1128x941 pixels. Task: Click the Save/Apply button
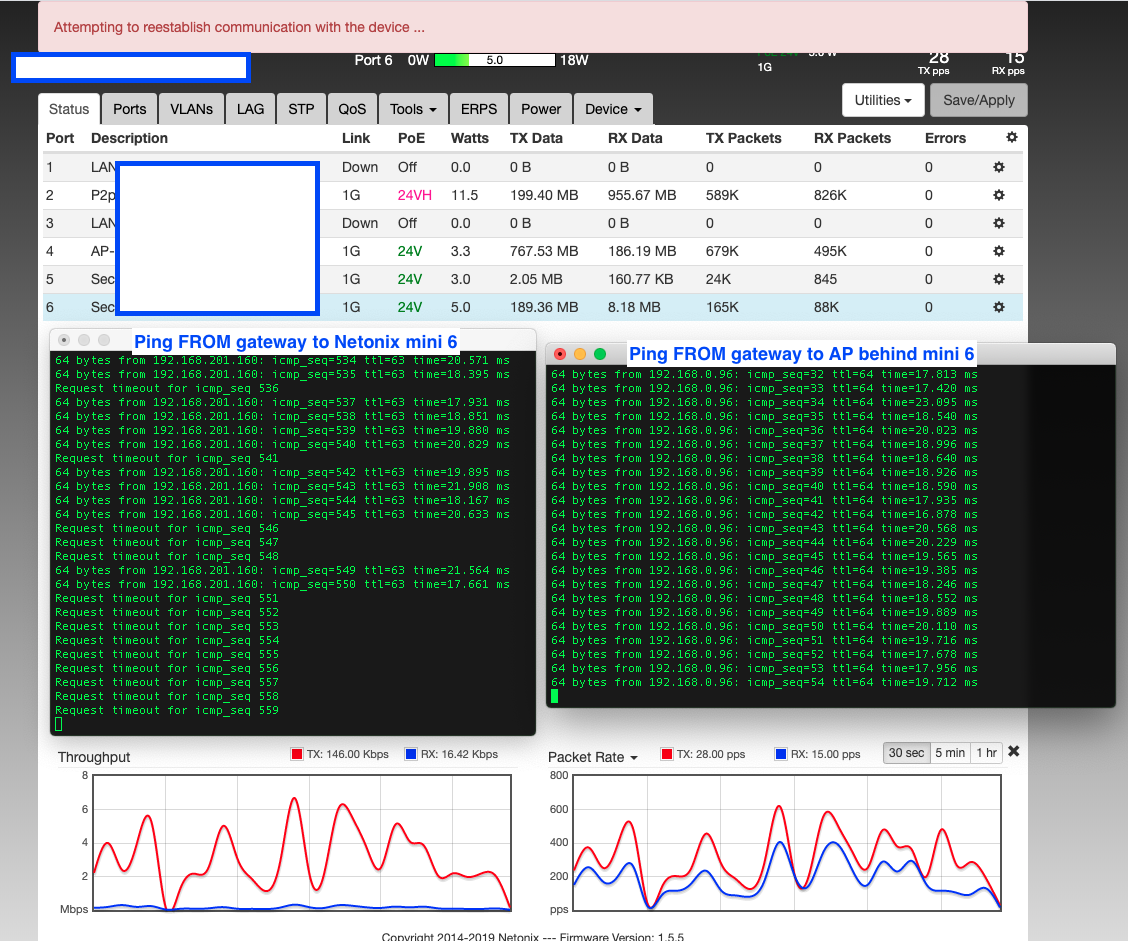click(x=978, y=100)
